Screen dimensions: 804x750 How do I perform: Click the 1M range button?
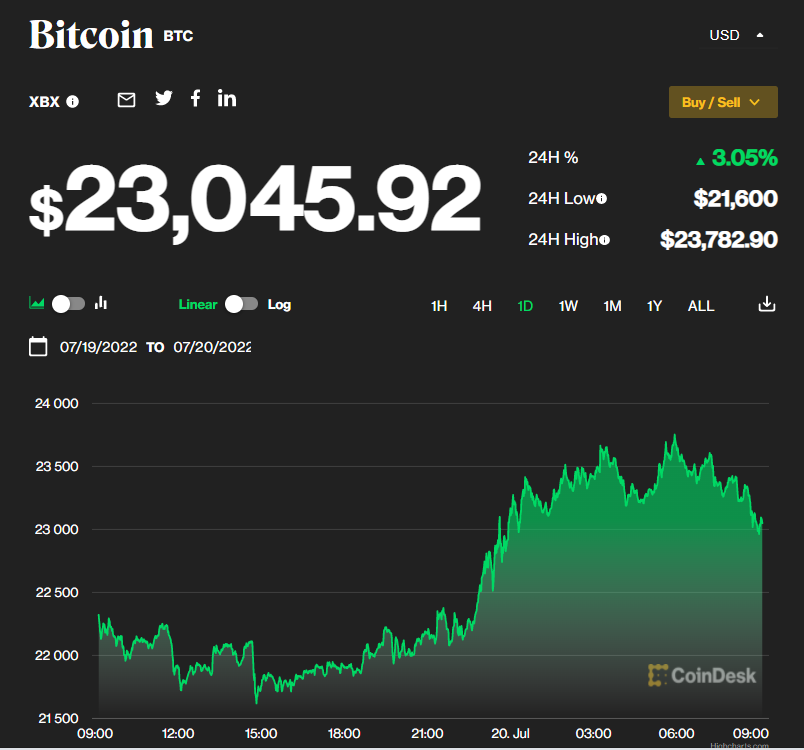(x=612, y=306)
